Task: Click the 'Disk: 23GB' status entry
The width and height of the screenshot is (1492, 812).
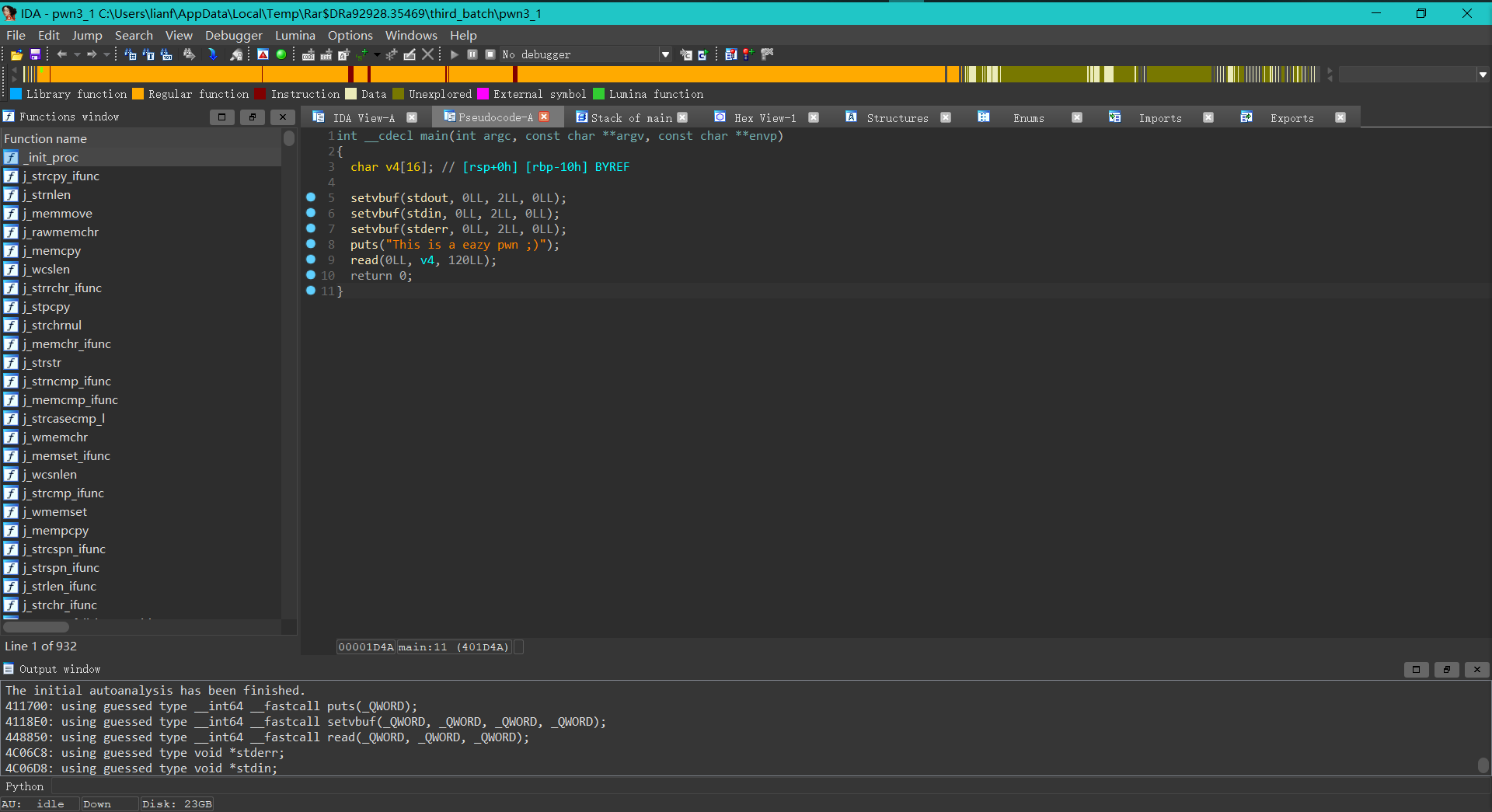Action: pyautogui.click(x=177, y=804)
